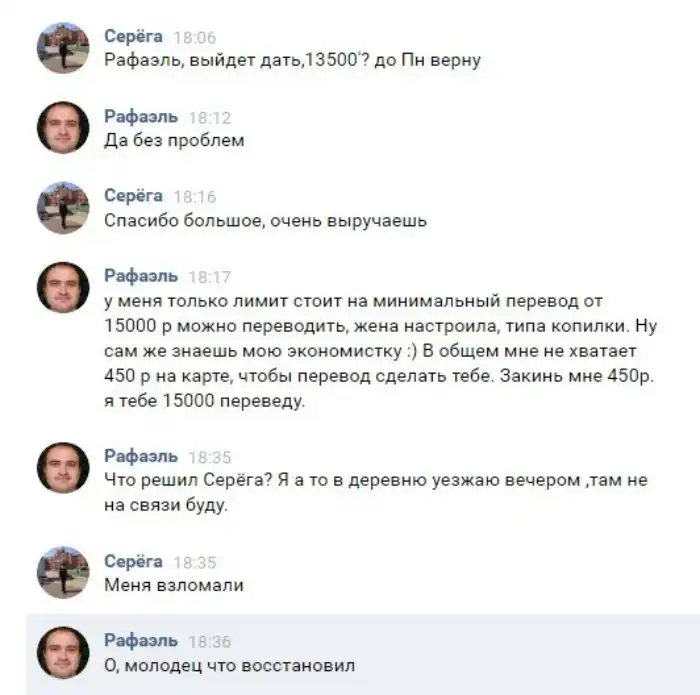Click the Серёга name link at 18:16
Image resolution: width=700 pixels, height=695 pixels.
tap(133, 196)
